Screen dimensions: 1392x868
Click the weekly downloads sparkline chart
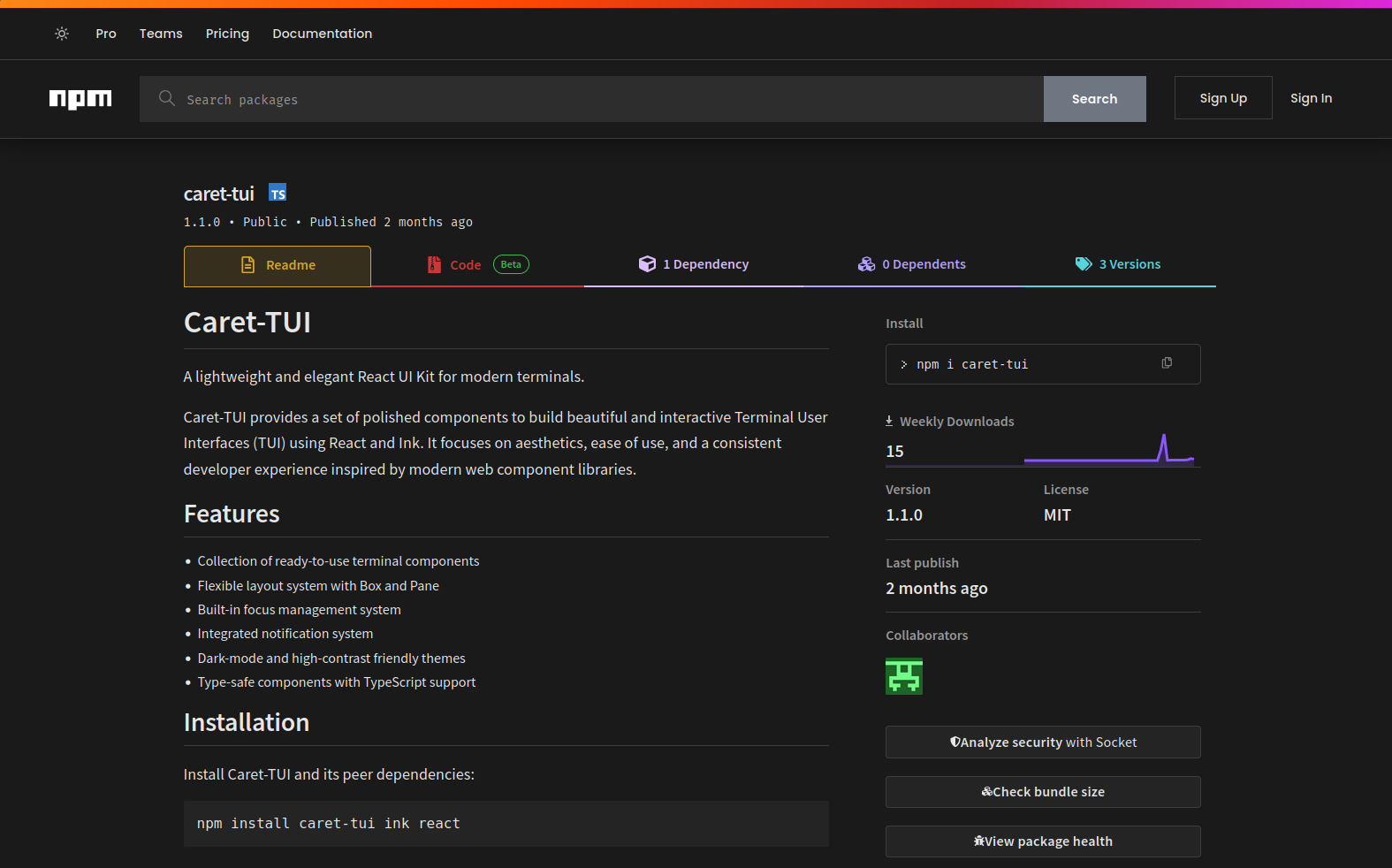pyautogui.click(x=1109, y=449)
